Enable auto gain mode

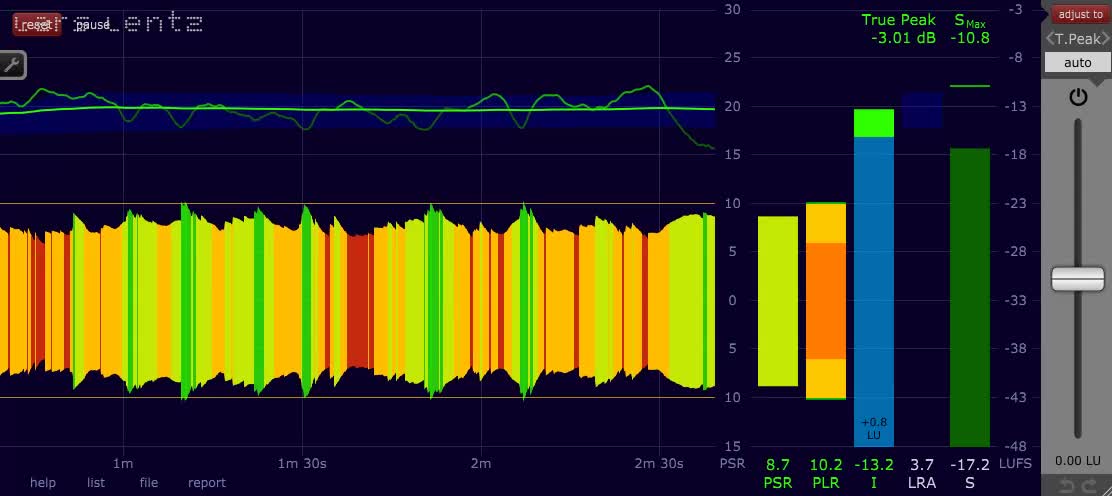click(1077, 62)
